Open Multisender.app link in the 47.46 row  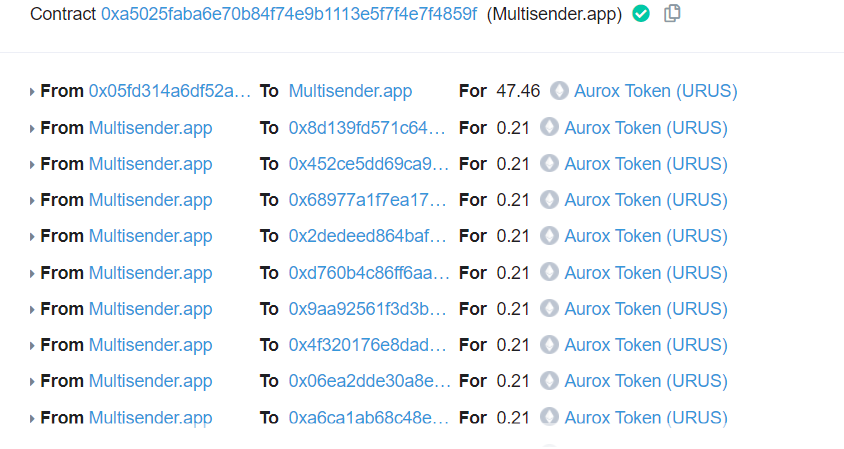pos(350,91)
